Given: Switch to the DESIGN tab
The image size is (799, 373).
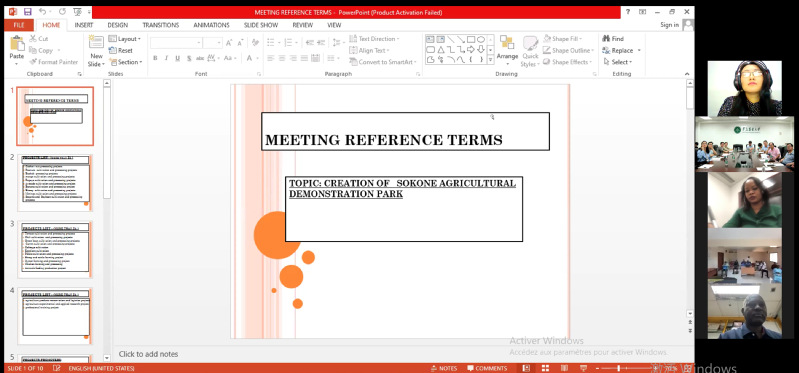Looking at the screenshot, I should tap(118, 25).
